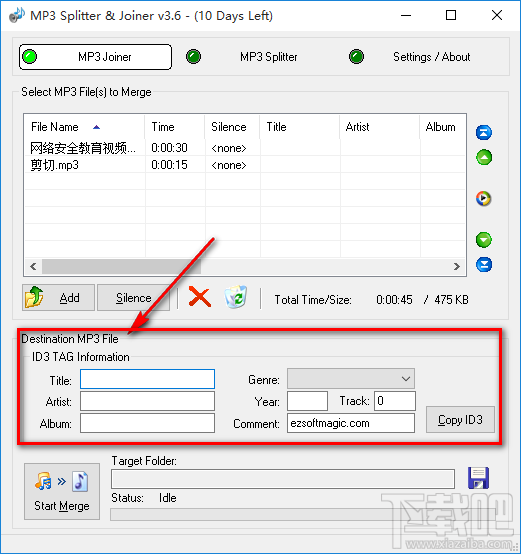This screenshot has height=554, width=521.
Task: Browse target folder with floppy disk icon
Action: click(478, 478)
